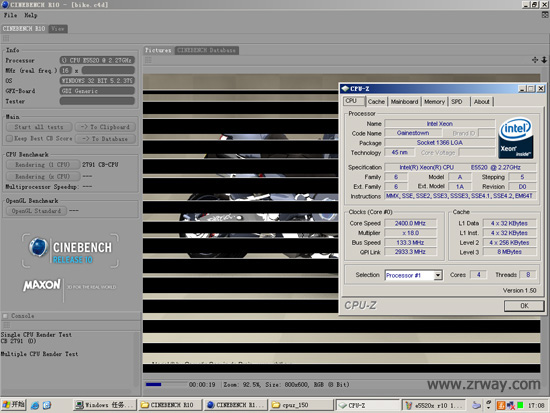Toggle the Console checkbox

5,316
